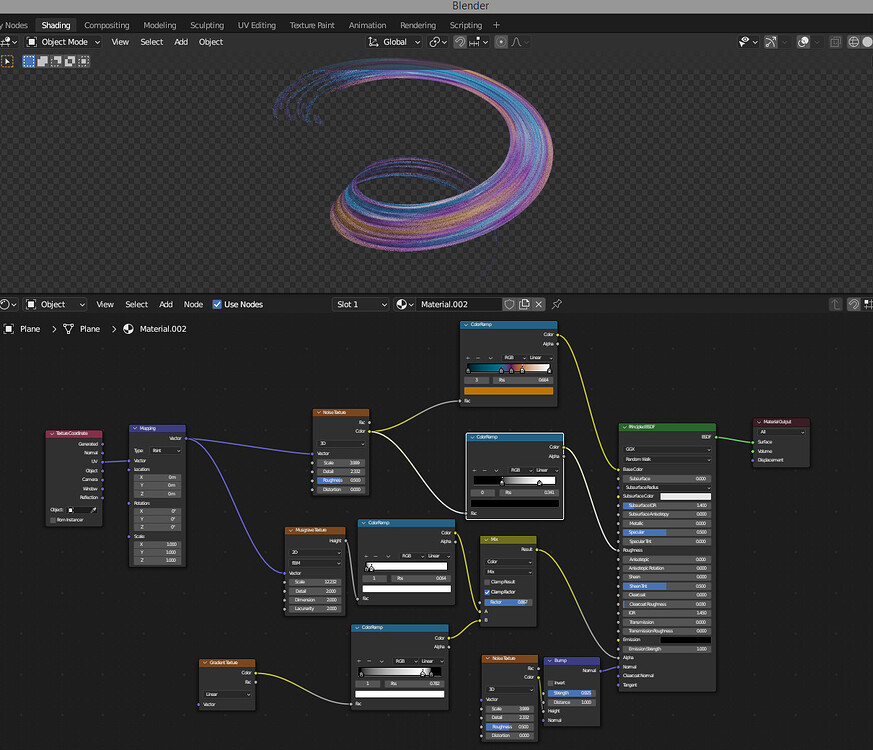The height and width of the screenshot is (750, 873).
Task: Choose the extend selection mode icon
Action: pos(42,61)
